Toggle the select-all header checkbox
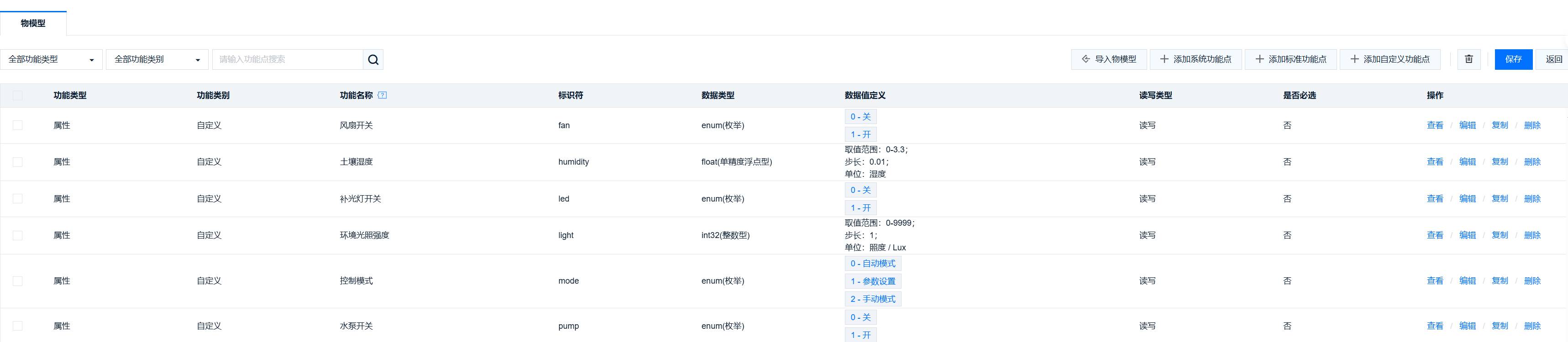The image size is (1568, 342). point(18,96)
